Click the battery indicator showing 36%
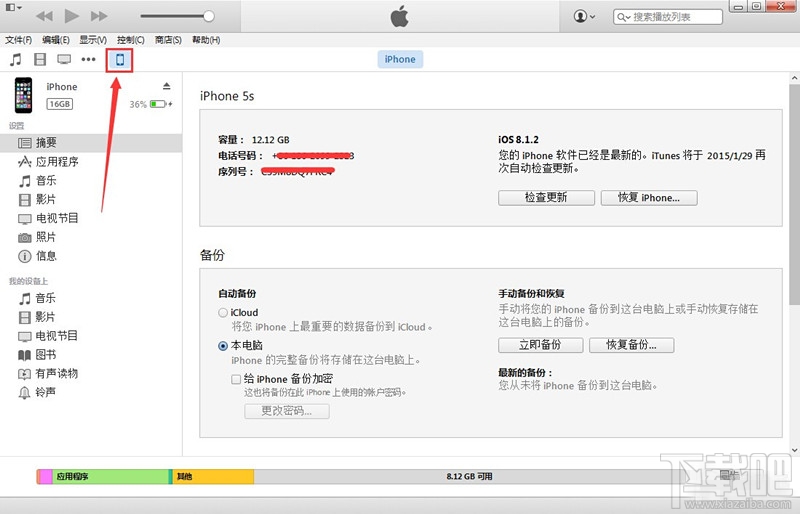 (151, 104)
